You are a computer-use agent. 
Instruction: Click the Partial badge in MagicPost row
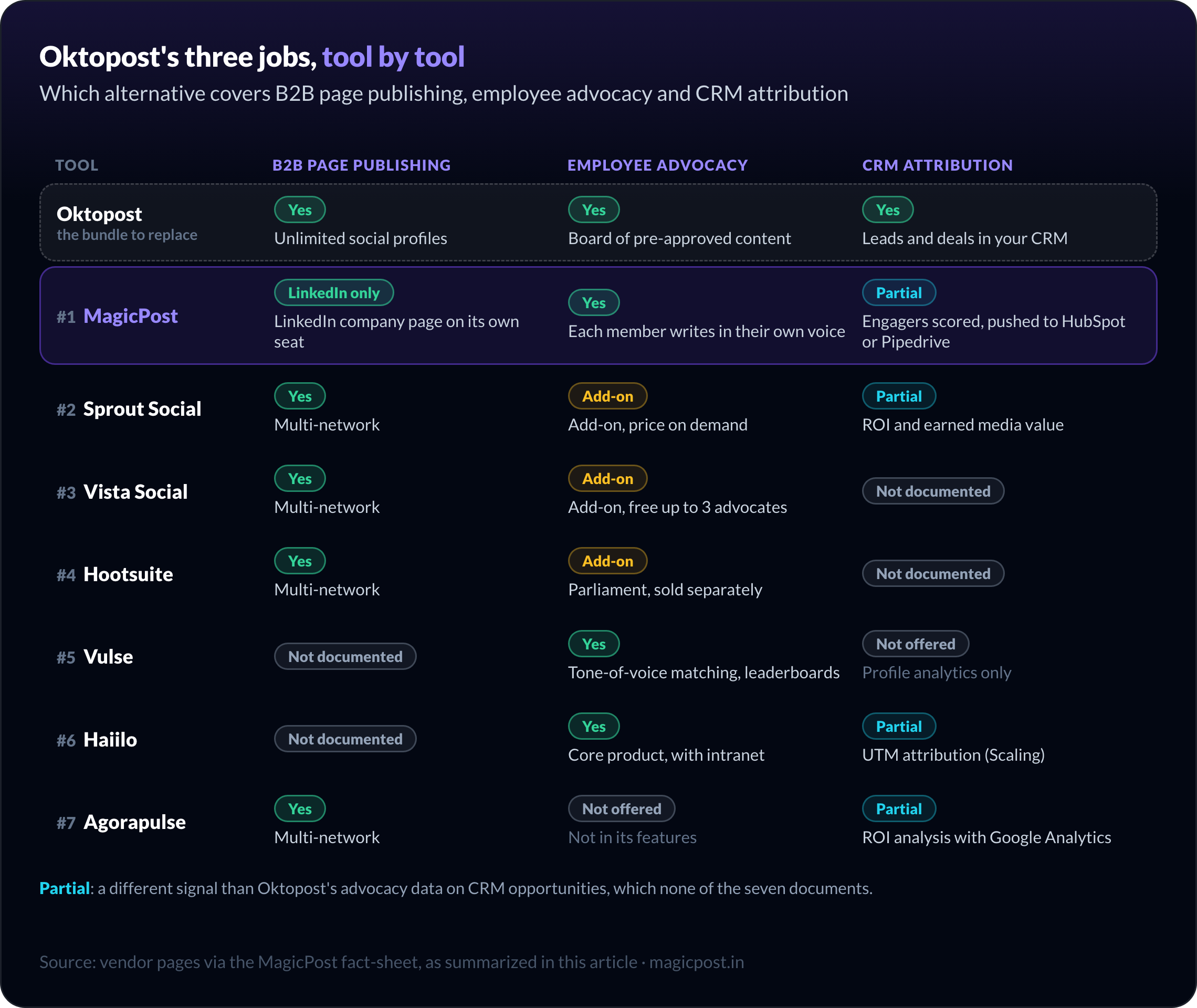click(899, 292)
